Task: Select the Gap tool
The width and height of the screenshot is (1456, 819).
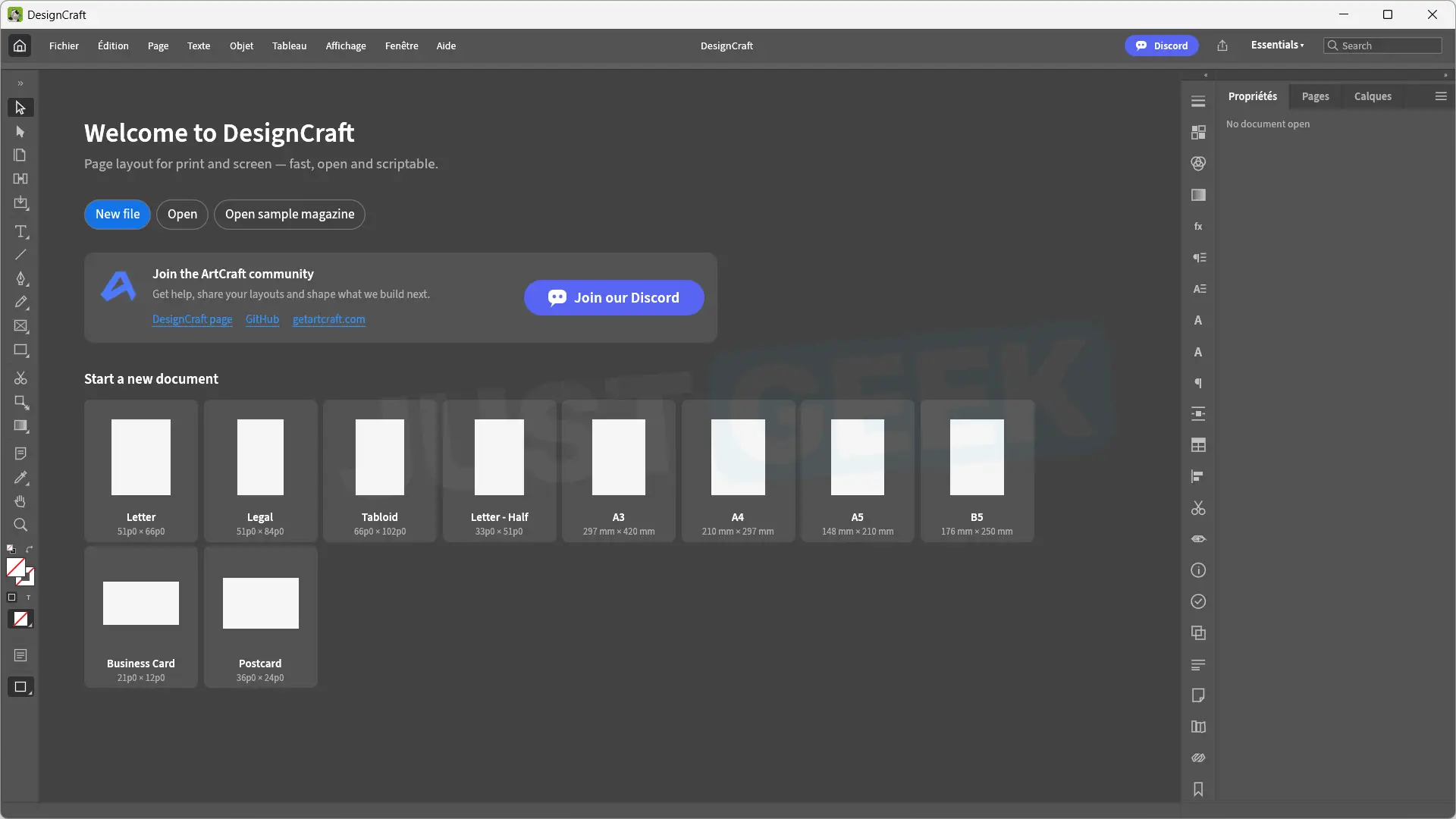Action: pos(20,179)
